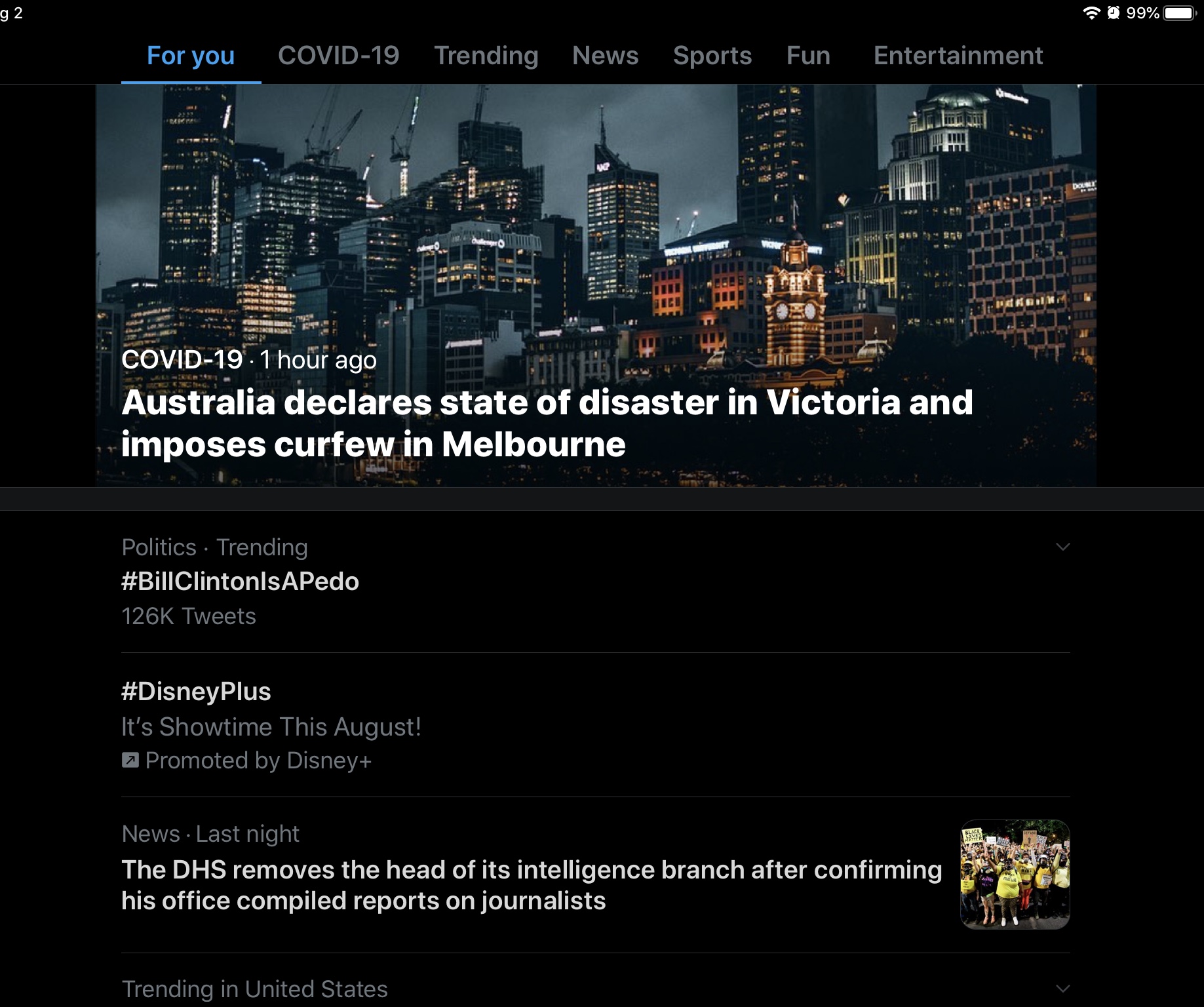
Task: Tap the protest photo thumbnail
Action: pyautogui.click(x=1015, y=875)
